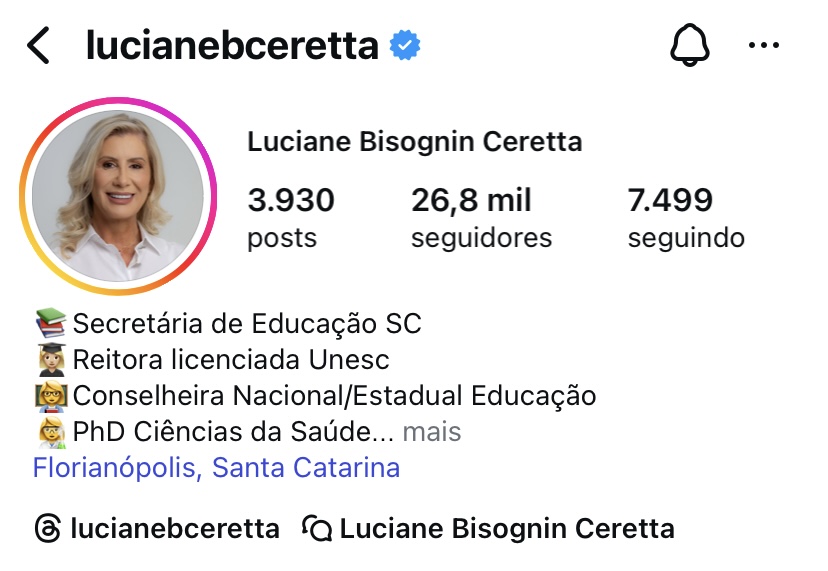Screen dimensions: 828x571
Task: Tap the graduate emoji beside Reitora
Action: pos(51,360)
